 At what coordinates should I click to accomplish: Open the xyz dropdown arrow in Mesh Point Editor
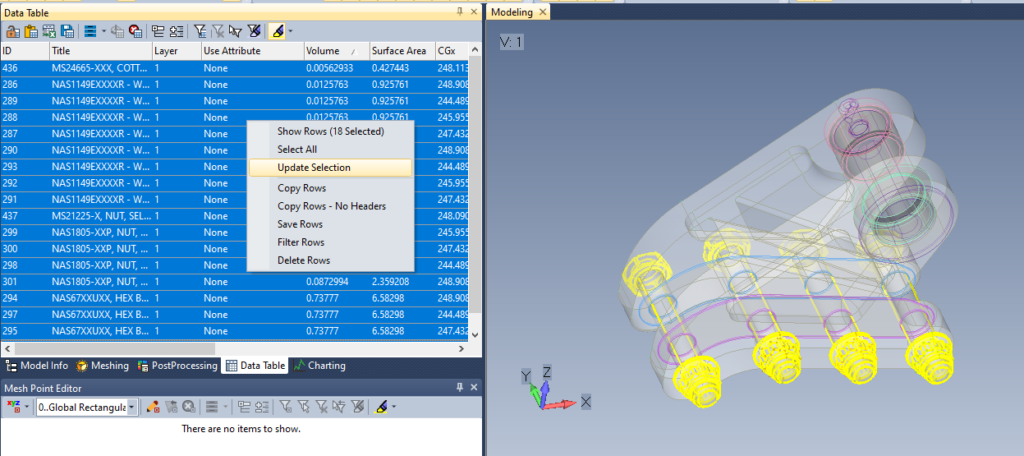[27, 407]
